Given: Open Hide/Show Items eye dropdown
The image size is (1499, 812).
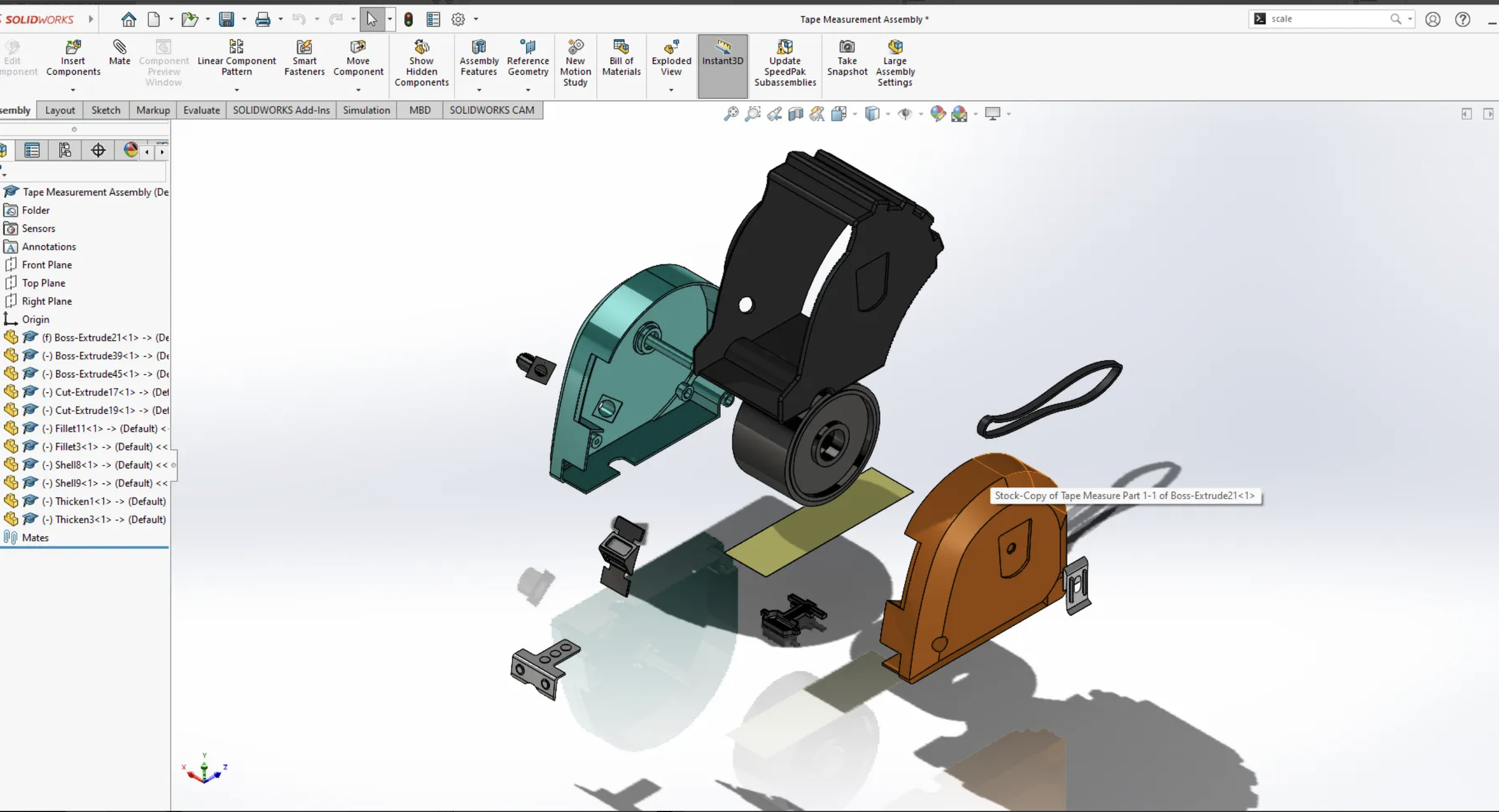Looking at the screenshot, I should coord(920,114).
